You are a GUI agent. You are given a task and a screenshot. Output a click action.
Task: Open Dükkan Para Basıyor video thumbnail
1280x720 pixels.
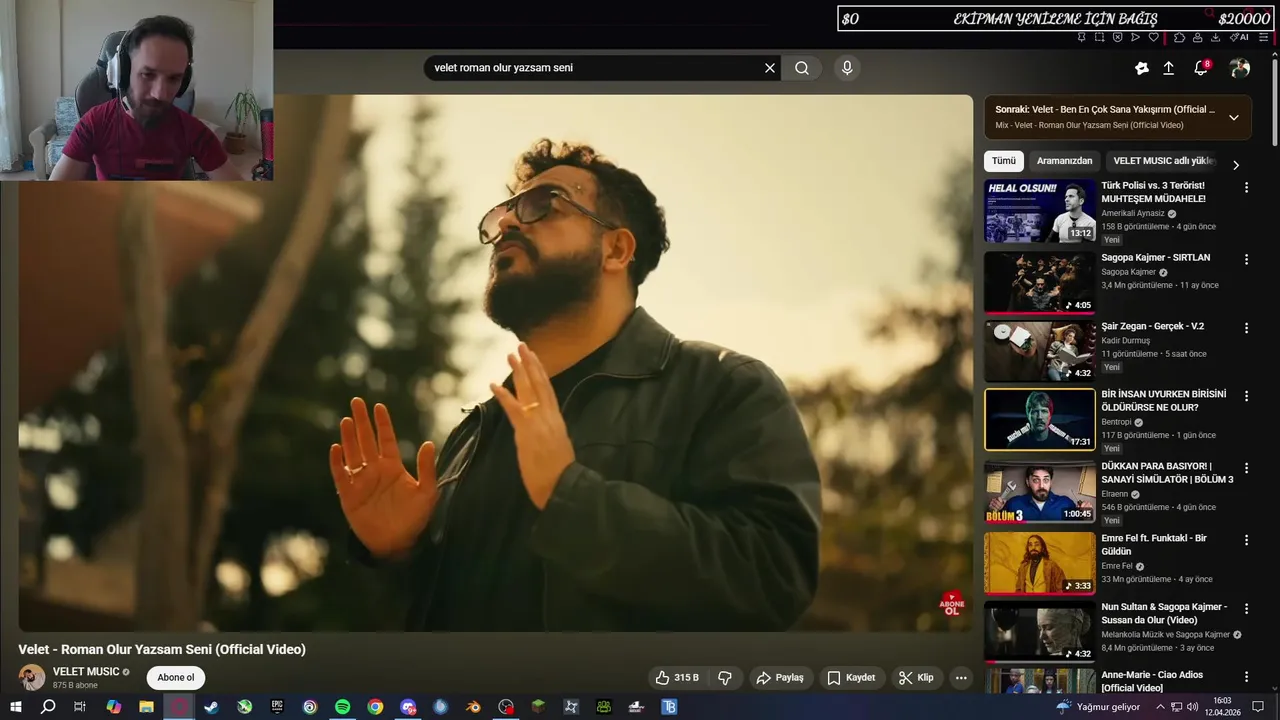click(x=1040, y=491)
